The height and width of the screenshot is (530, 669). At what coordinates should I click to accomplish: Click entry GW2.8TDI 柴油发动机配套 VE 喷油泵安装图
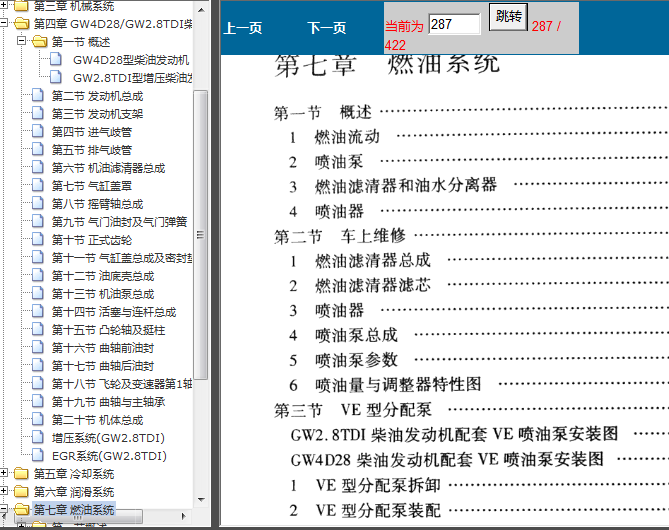[454, 434]
